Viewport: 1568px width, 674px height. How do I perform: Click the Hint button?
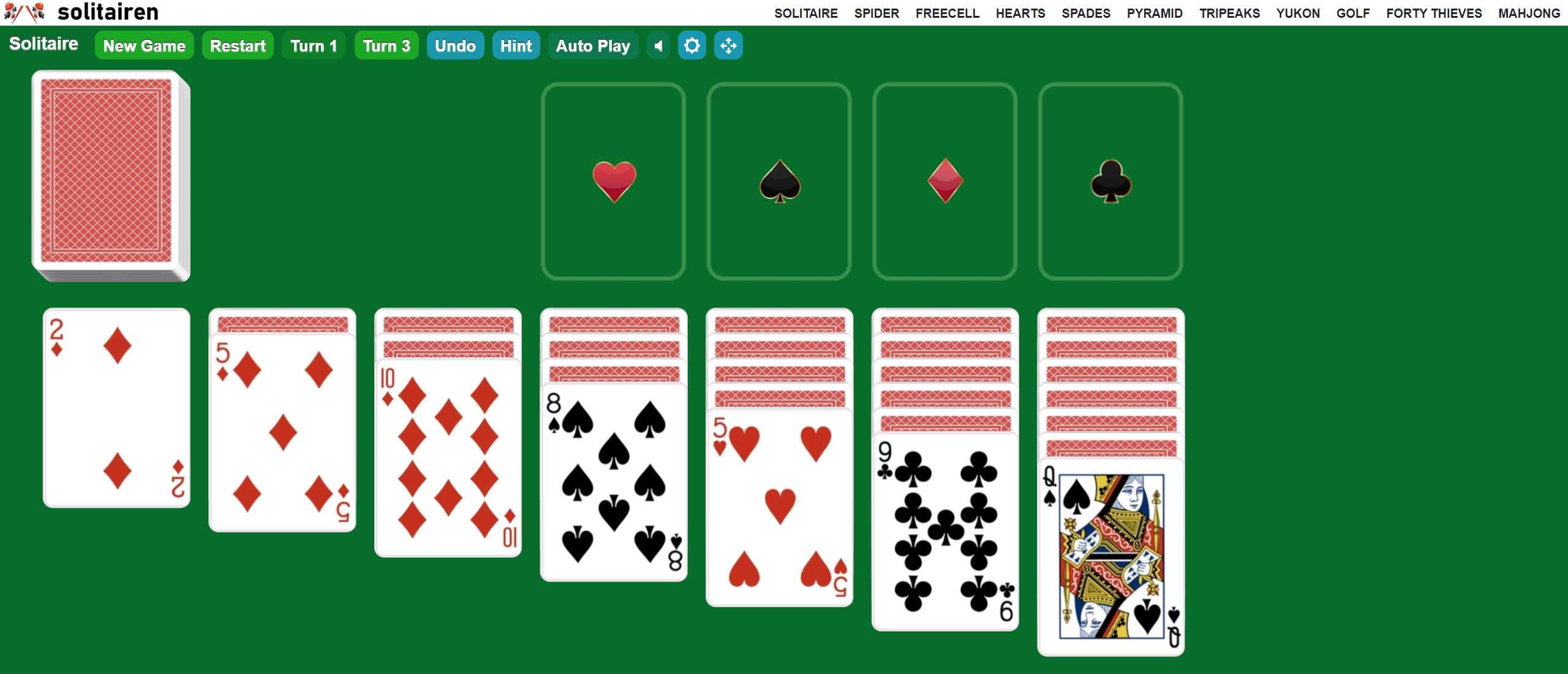516,46
